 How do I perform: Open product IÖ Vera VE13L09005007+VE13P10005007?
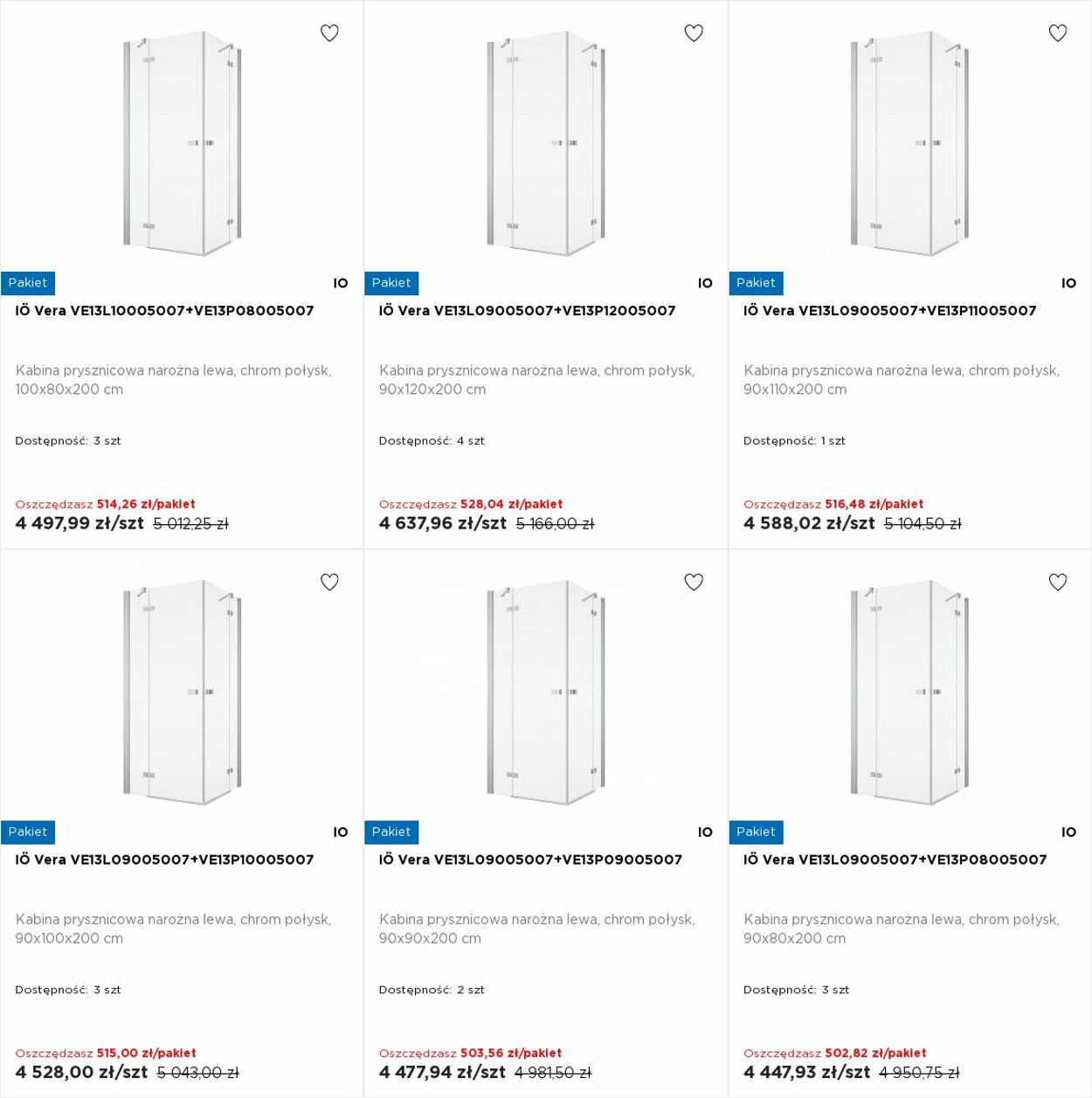pos(164,860)
